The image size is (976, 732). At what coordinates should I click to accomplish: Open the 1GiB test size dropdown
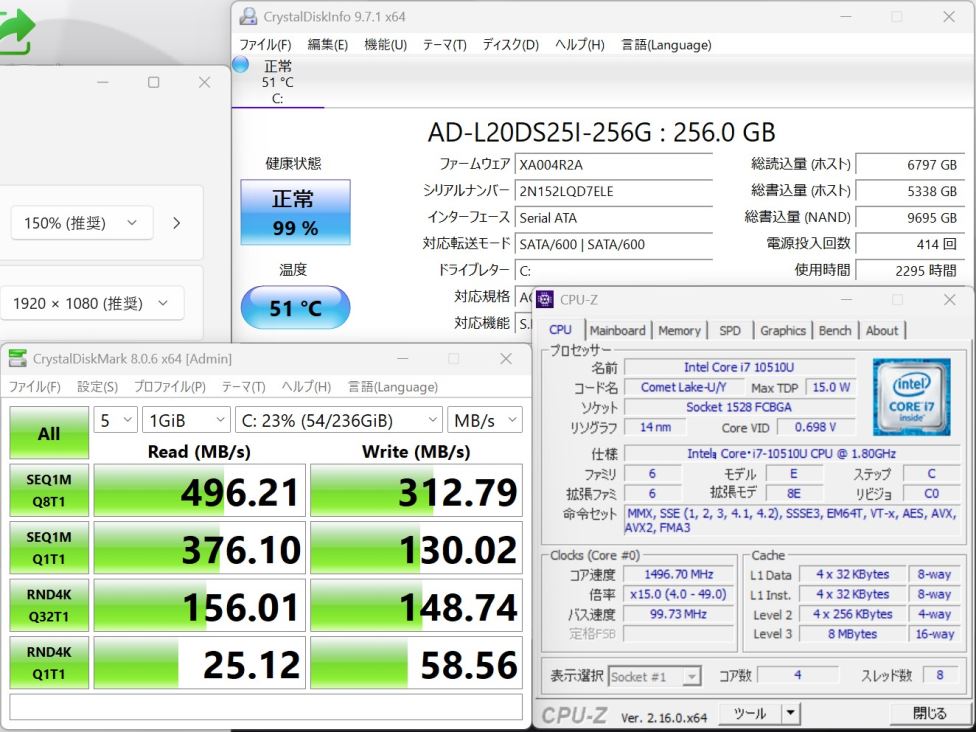click(186, 421)
